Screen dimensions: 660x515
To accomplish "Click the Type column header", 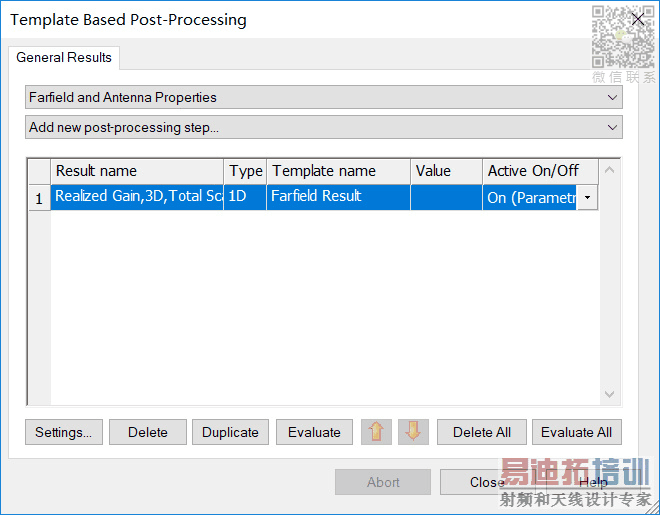I will tap(246, 171).
